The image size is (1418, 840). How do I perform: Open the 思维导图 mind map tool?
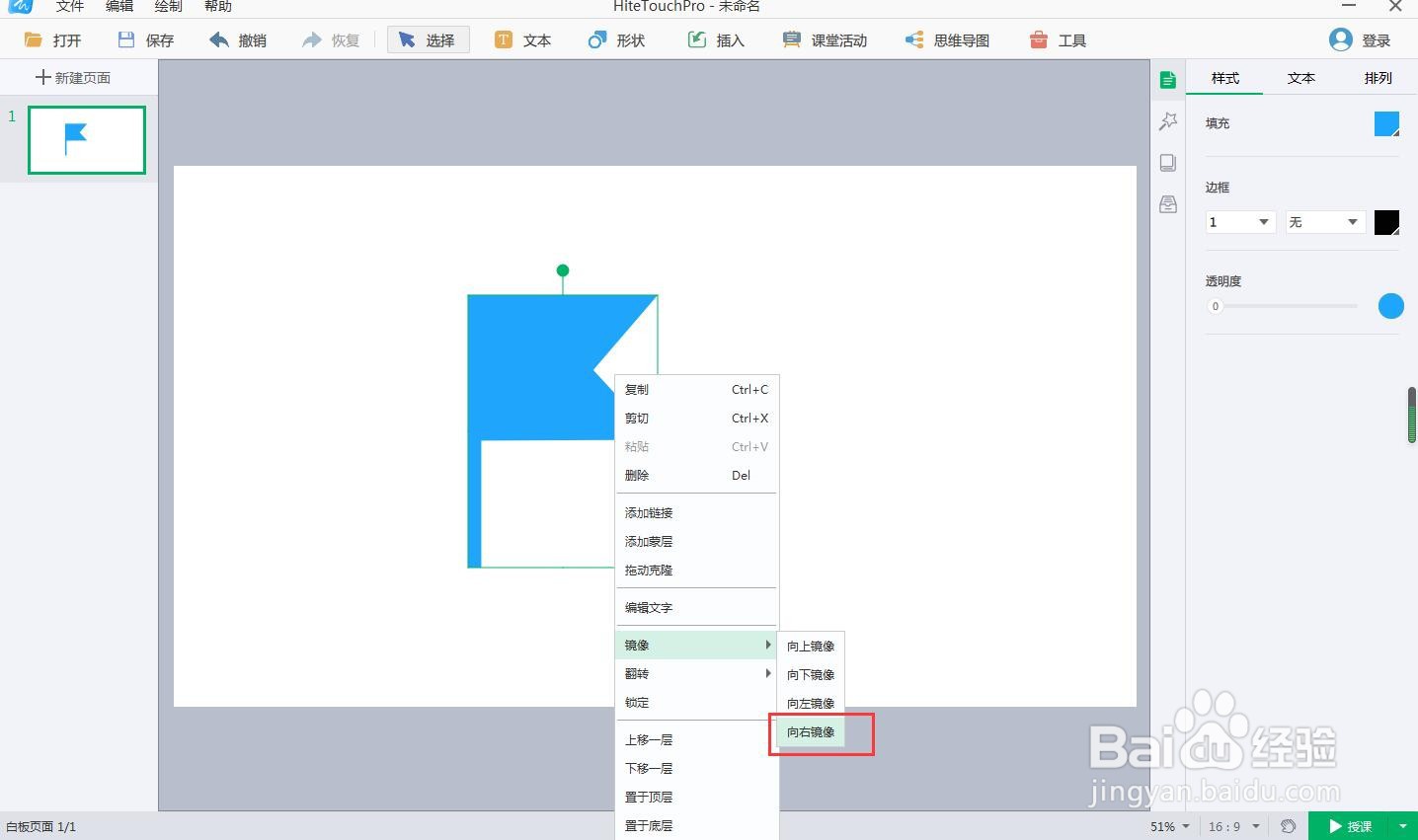(946, 39)
